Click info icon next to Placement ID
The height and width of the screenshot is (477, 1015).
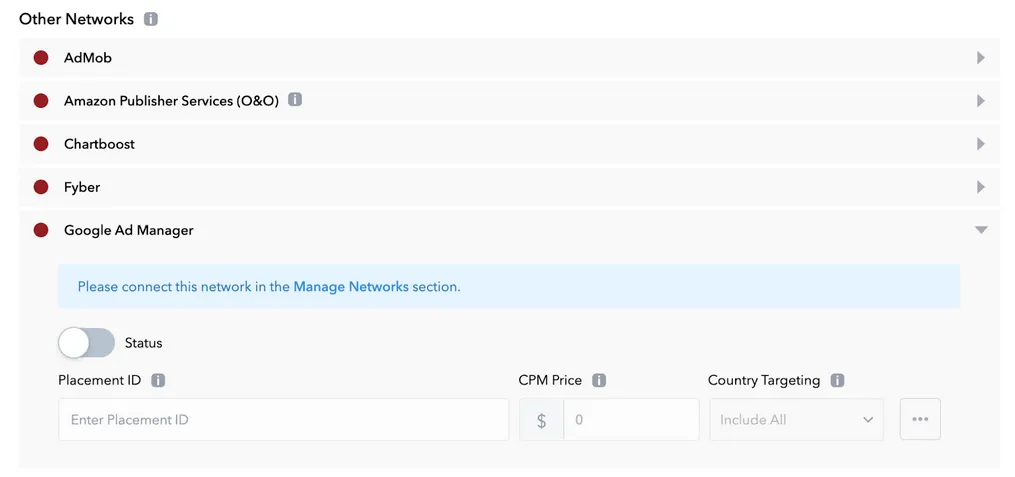click(x=158, y=381)
